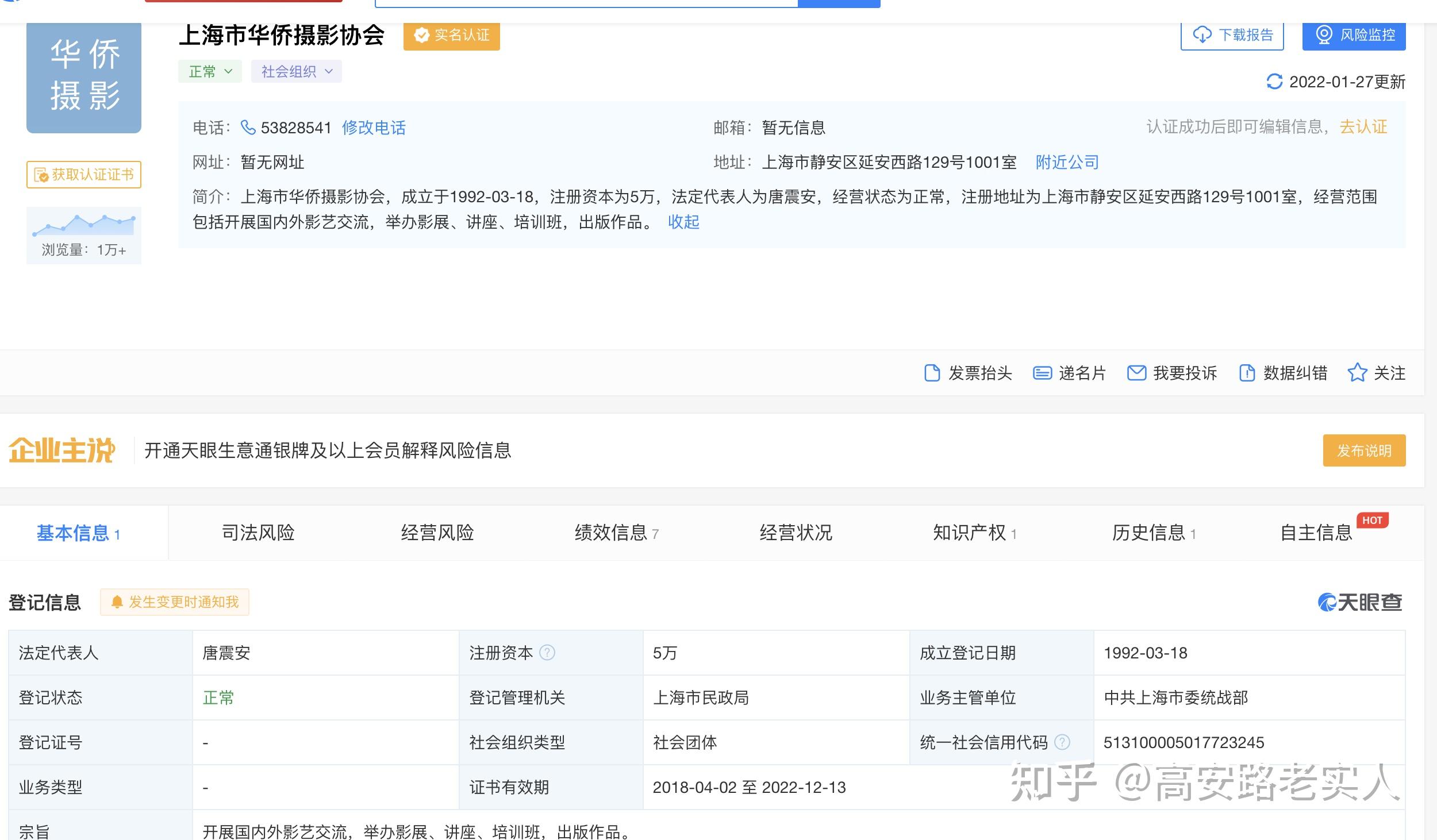Viewport: 1437px width, 840px height.
Task: Switch to the 经营风险 tab
Action: [437, 533]
